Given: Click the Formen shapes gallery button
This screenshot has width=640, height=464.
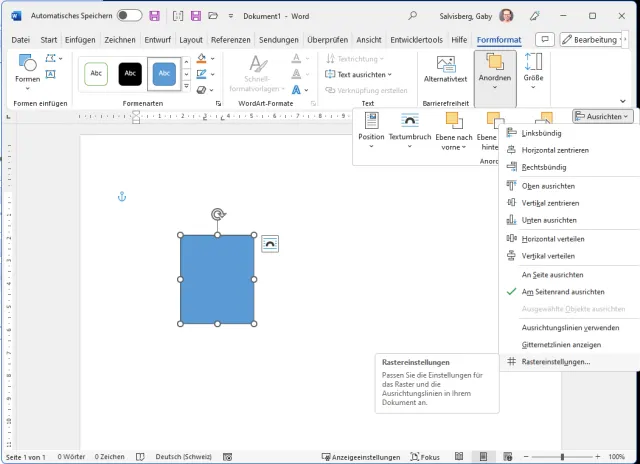Looking at the screenshot, I should click(x=27, y=70).
